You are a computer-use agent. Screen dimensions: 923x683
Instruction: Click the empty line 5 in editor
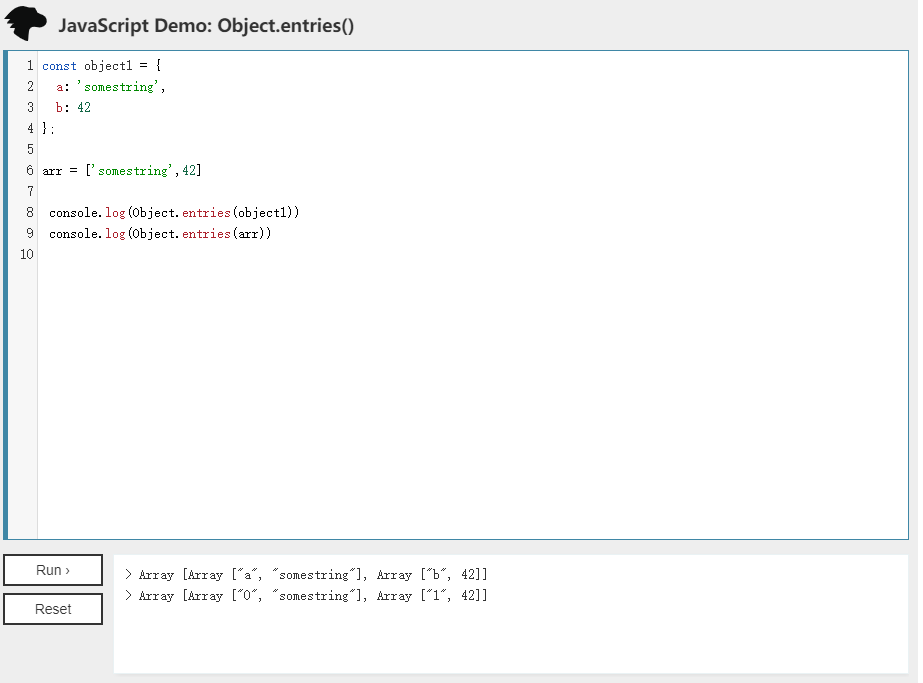[x=300, y=150]
